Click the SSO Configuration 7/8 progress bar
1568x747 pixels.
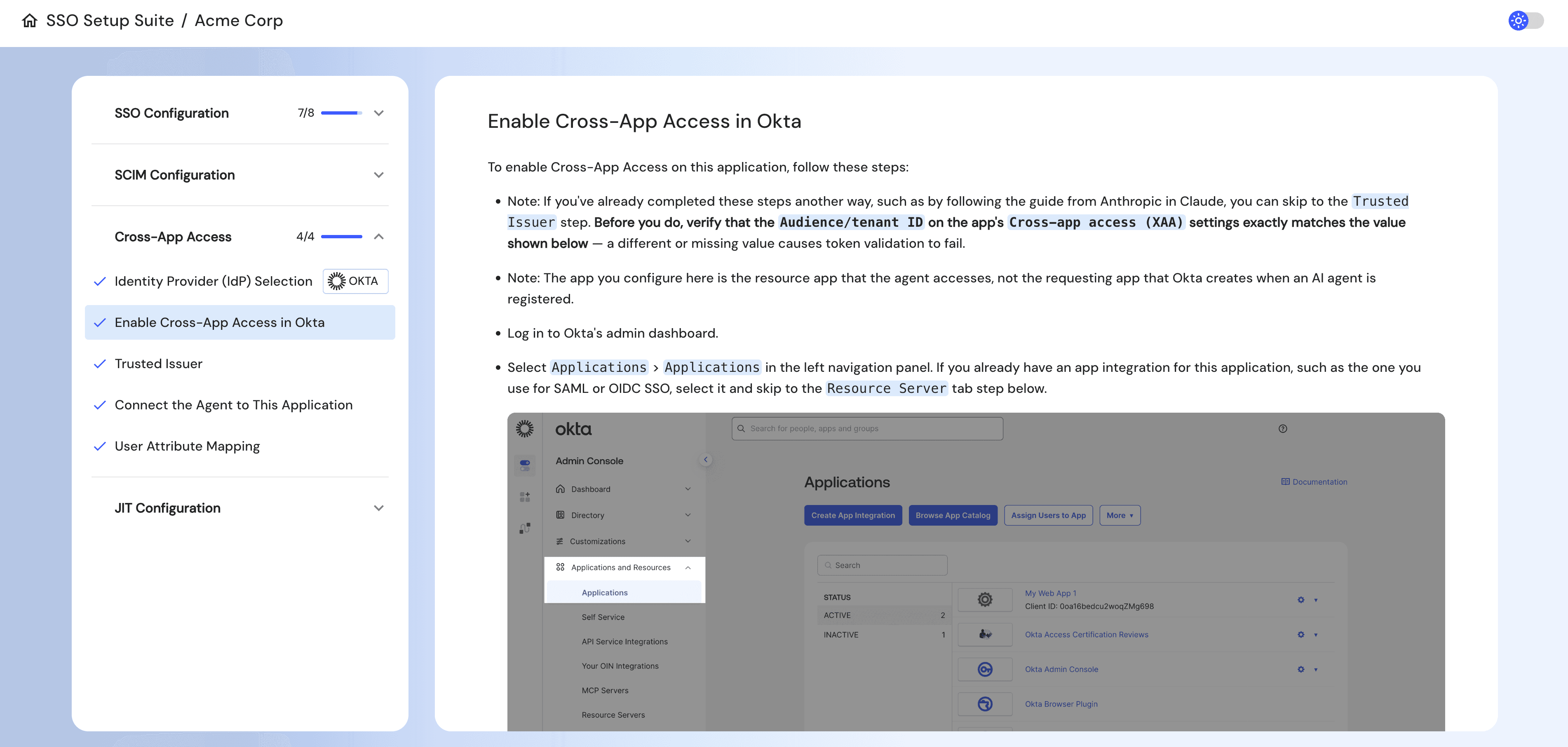[x=341, y=113]
